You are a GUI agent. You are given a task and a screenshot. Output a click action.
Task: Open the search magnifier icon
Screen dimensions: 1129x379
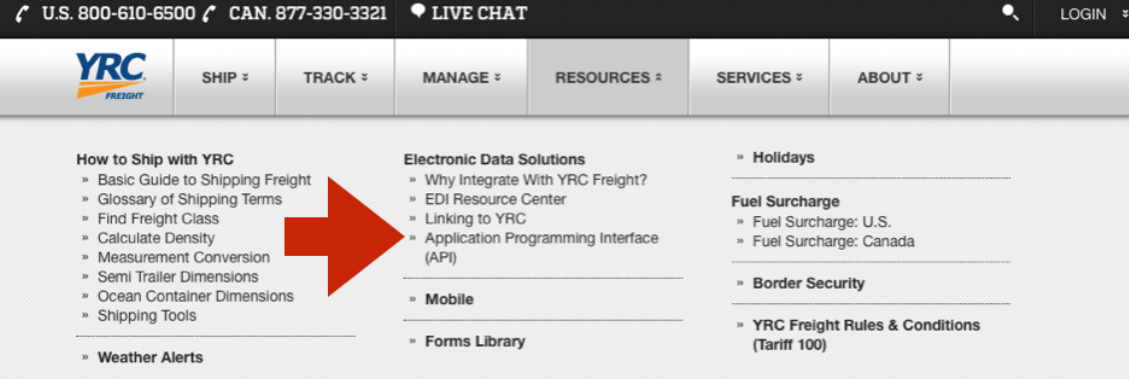click(x=1010, y=12)
